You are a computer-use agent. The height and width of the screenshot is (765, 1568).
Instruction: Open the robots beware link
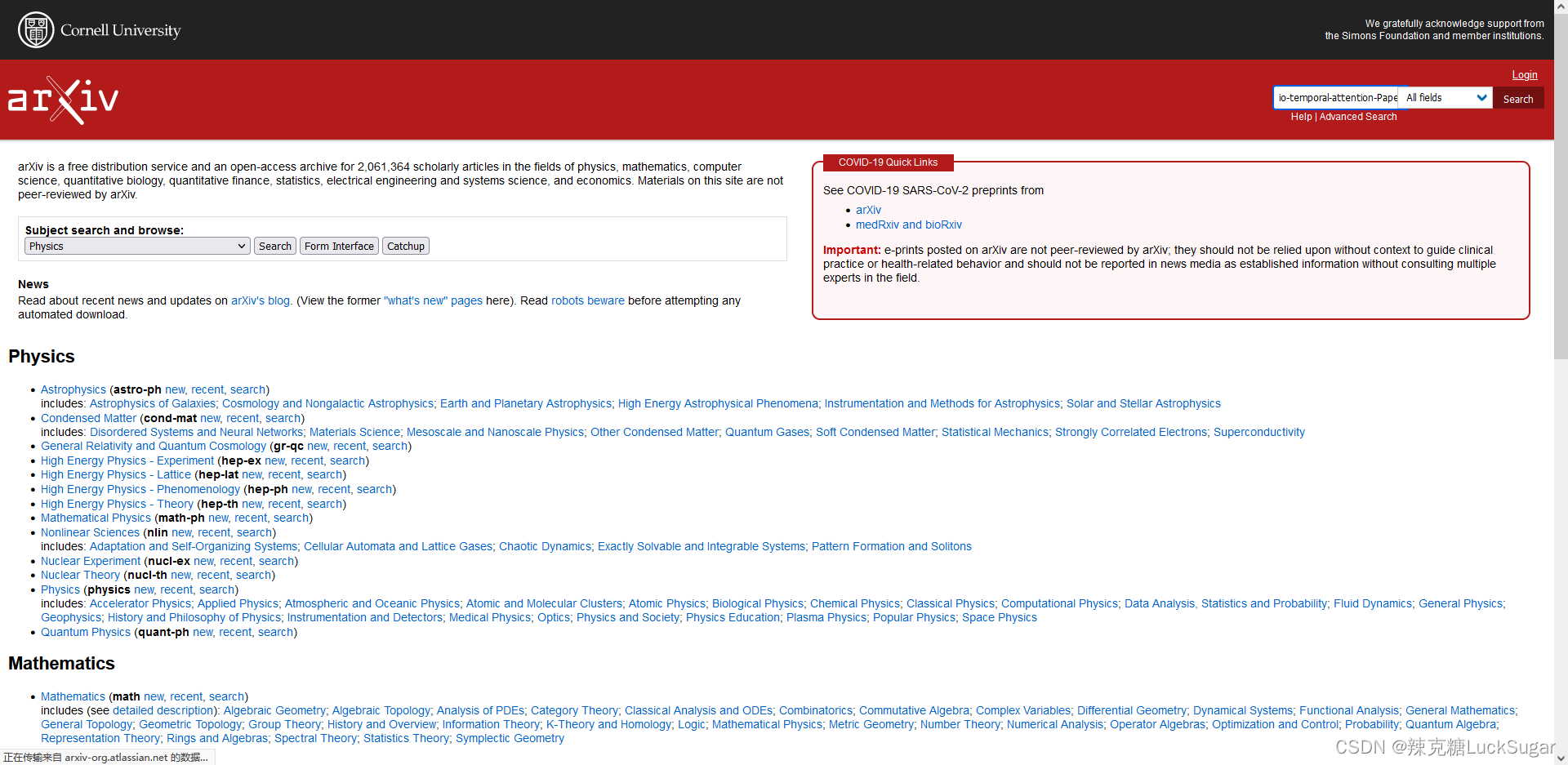click(588, 300)
